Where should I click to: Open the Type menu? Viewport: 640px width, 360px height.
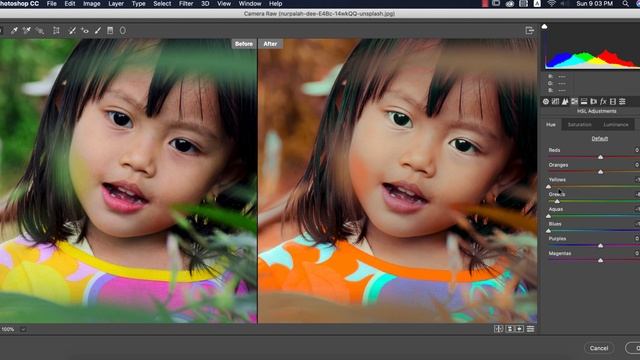coord(138,4)
